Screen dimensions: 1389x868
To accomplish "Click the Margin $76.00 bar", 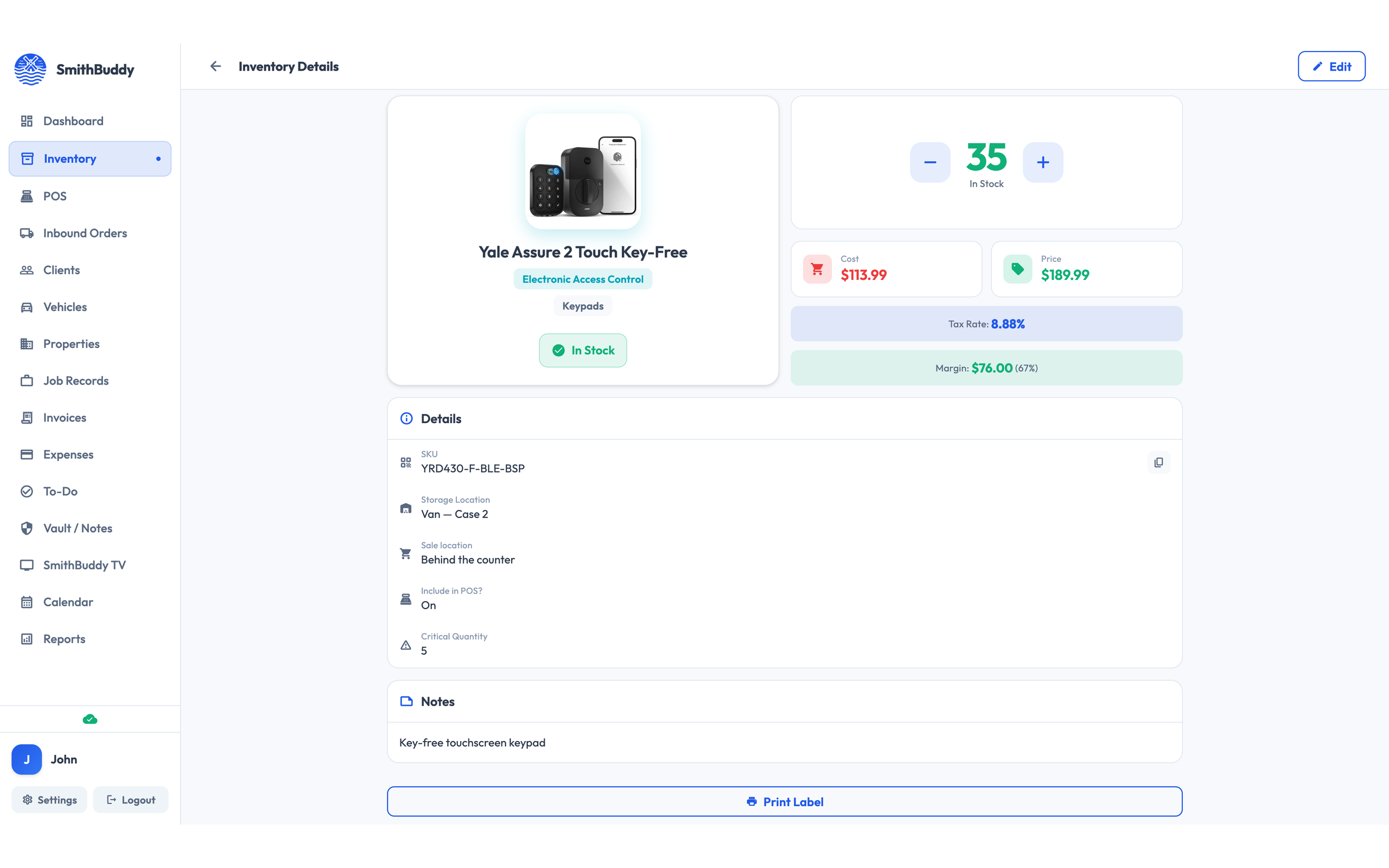I will (x=986, y=368).
